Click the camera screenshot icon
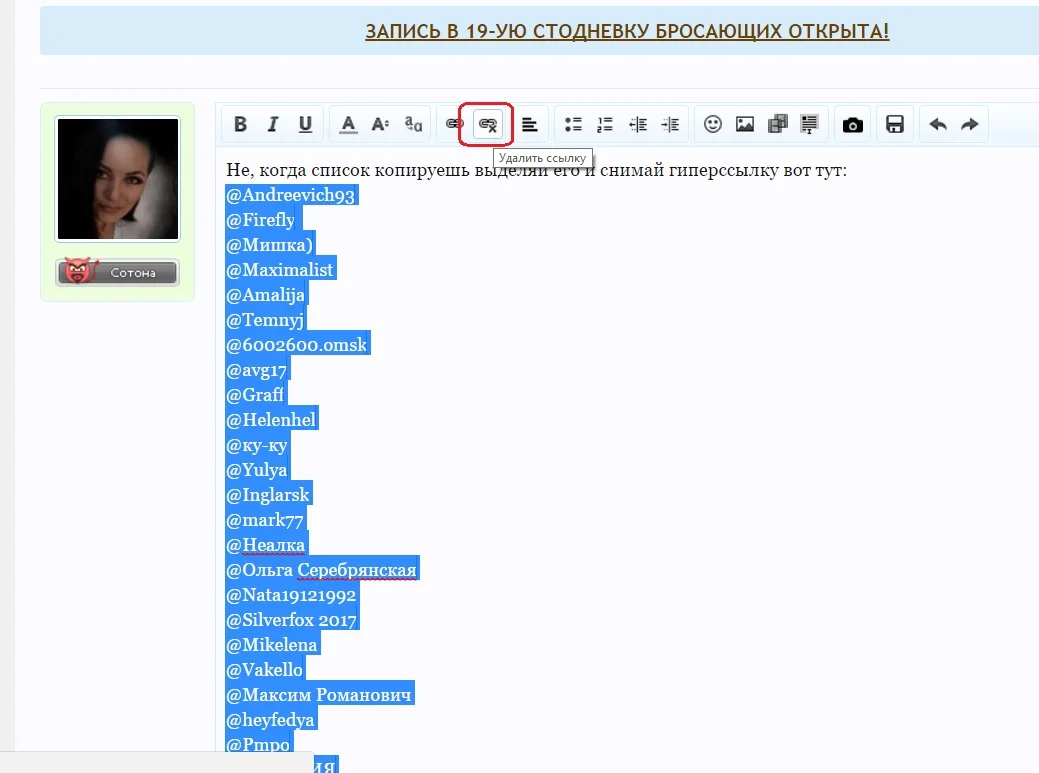Screen dimensions: 1039x773 coord(852,123)
